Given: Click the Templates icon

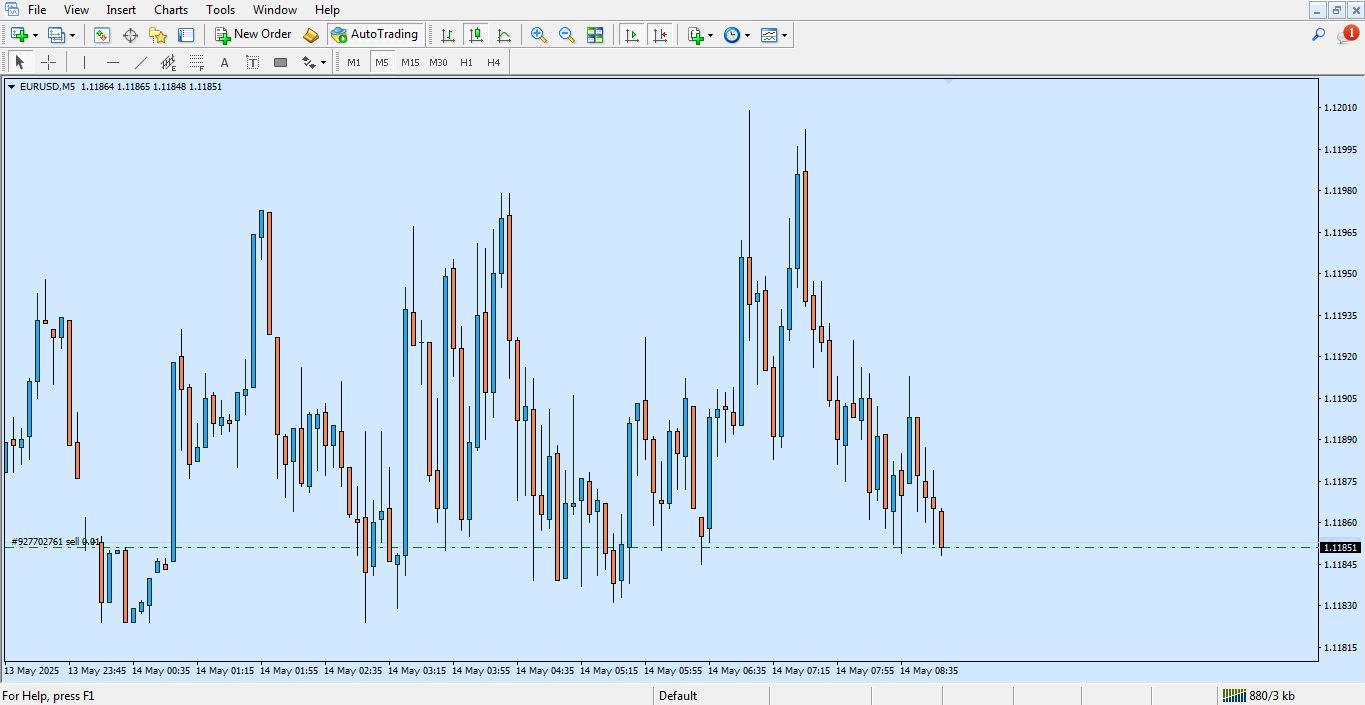Looking at the screenshot, I should coord(768,35).
